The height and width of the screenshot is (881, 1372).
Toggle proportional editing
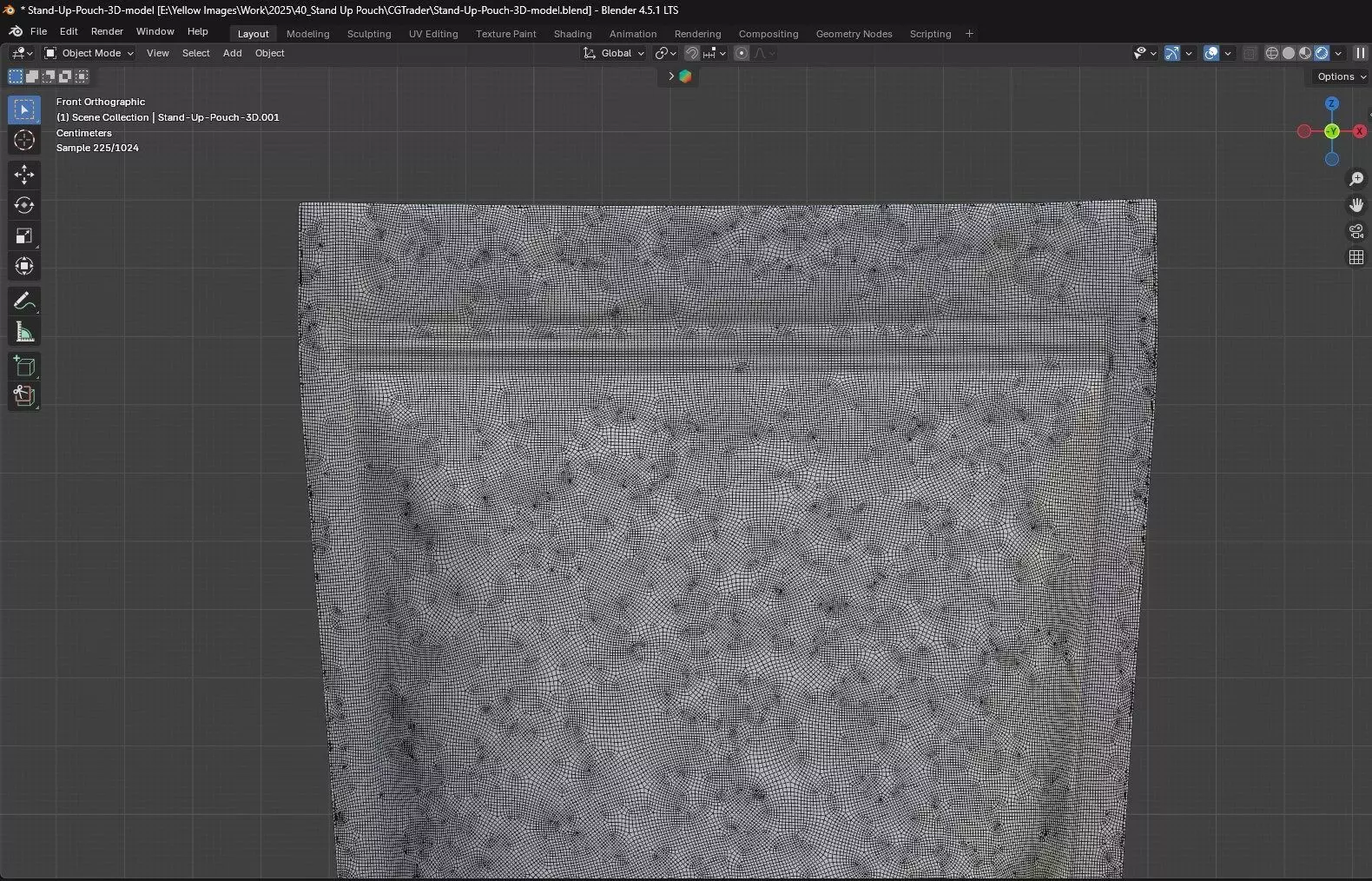pyautogui.click(x=742, y=53)
